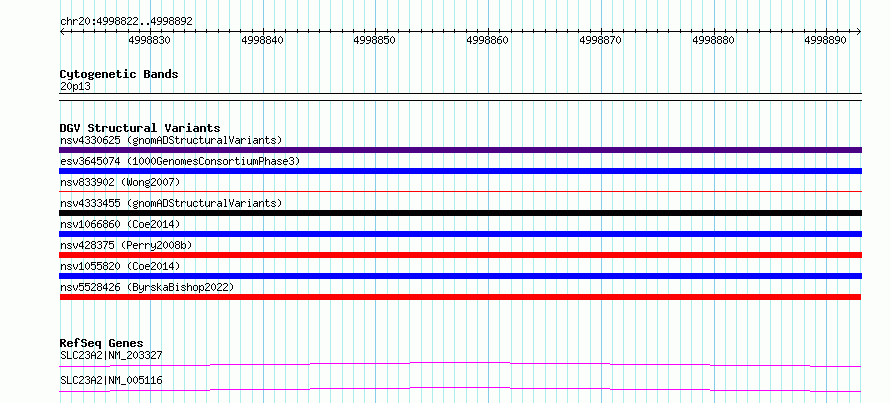Open the SLC23A2|NM_005116 gene label
Image resolution: width=890 pixels, height=403 pixels.
(111, 380)
